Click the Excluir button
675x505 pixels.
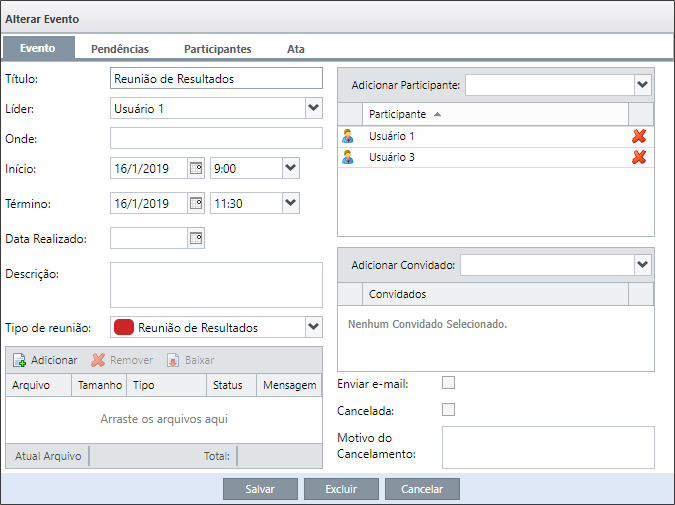tap(341, 489)
